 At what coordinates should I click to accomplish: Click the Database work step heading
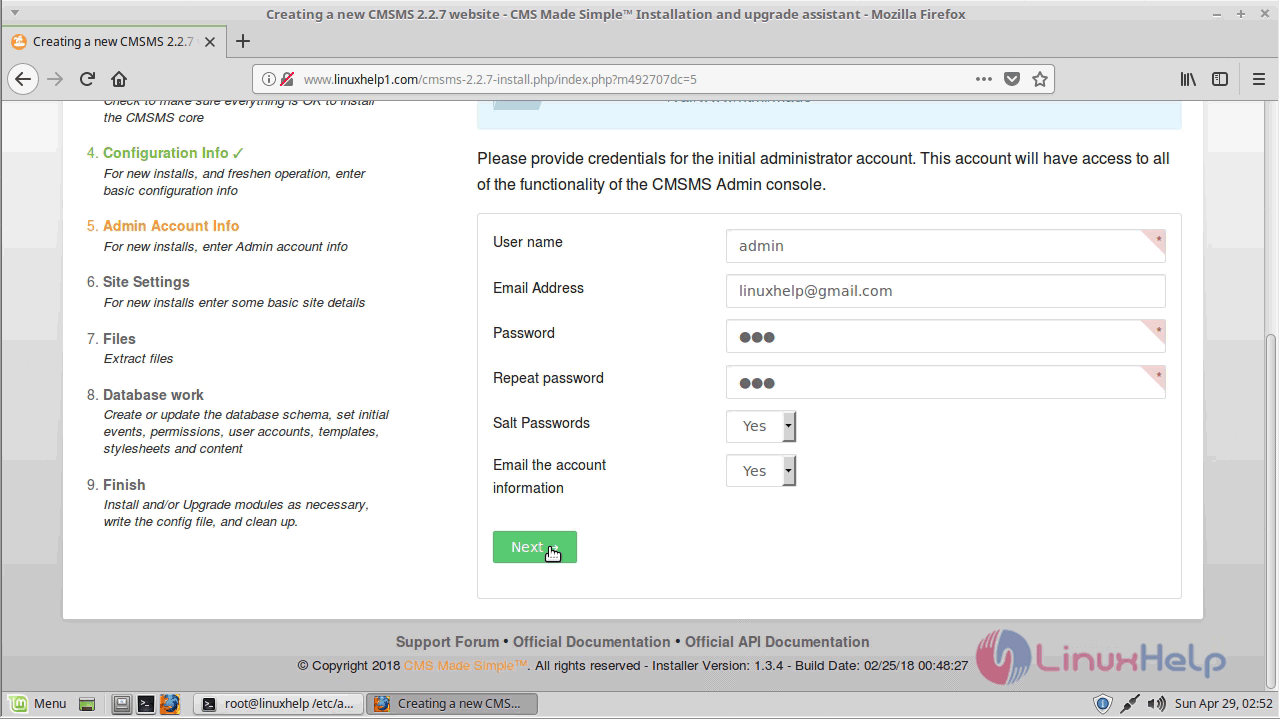153,395
